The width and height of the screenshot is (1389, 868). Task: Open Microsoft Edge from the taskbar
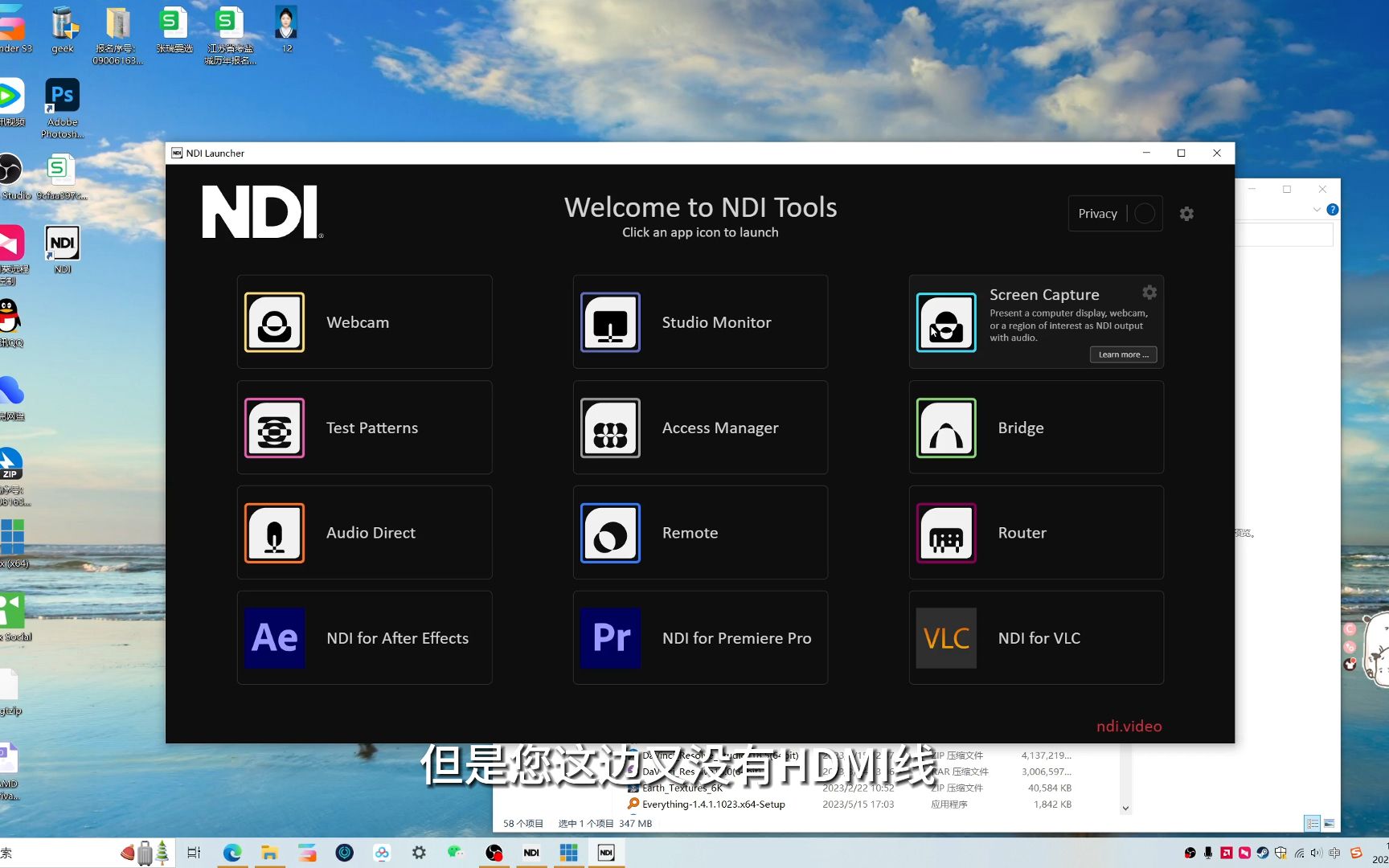pyautogui.click(x=232, y=853)
